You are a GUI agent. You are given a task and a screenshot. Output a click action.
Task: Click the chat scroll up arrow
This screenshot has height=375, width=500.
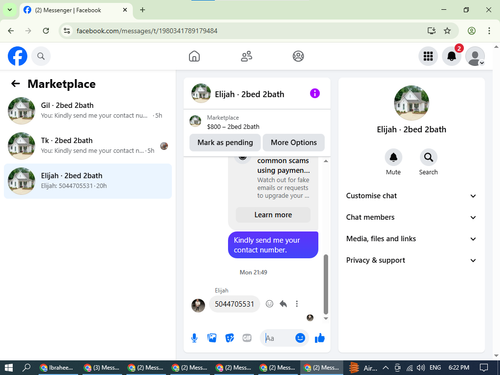point(326,161)
